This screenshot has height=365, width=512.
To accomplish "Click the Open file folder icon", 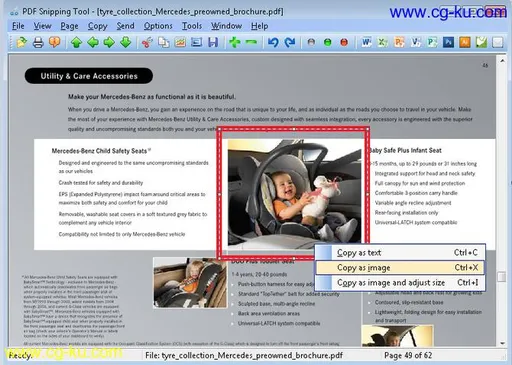I will tap(21, 42).
